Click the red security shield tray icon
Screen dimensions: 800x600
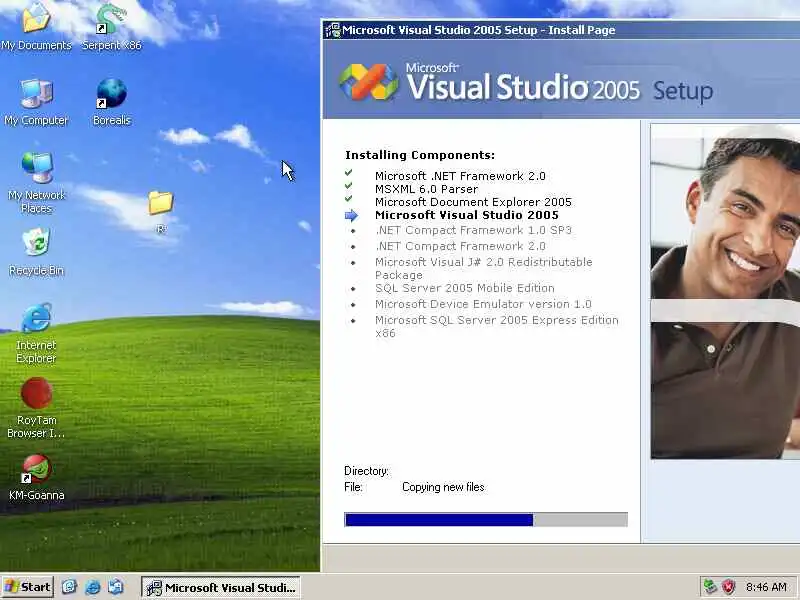point(729,587)
